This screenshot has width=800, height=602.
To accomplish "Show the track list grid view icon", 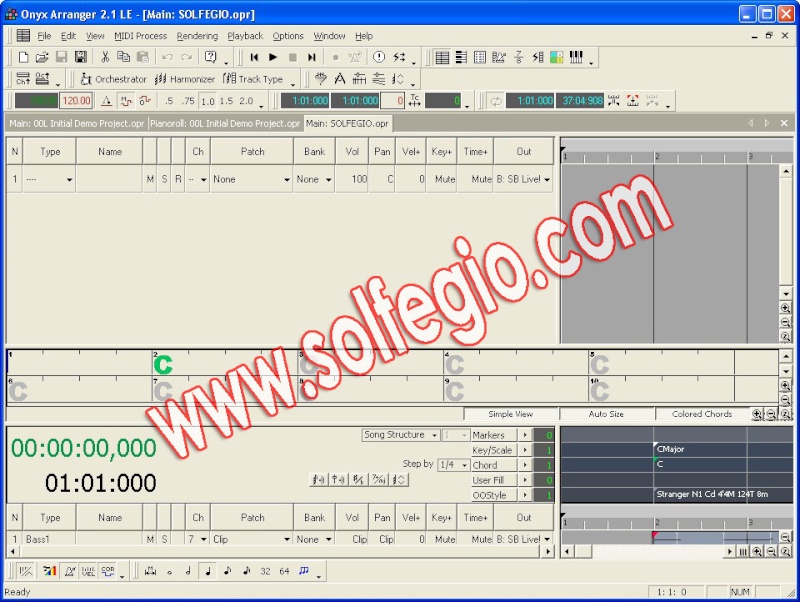I will click(x=442, y=57).
